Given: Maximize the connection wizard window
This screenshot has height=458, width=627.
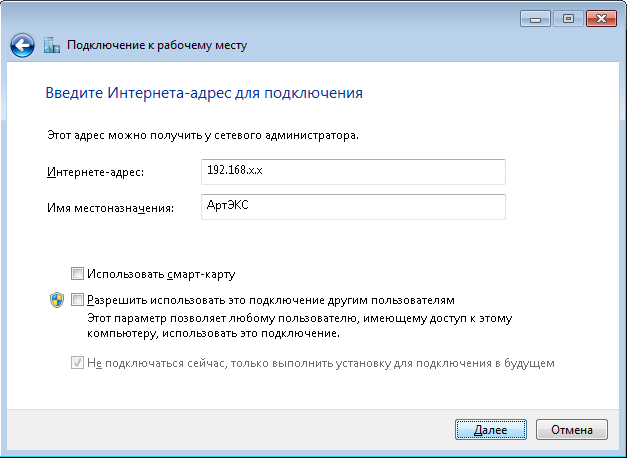Looking at the screenshot, I should click(568, 19).
